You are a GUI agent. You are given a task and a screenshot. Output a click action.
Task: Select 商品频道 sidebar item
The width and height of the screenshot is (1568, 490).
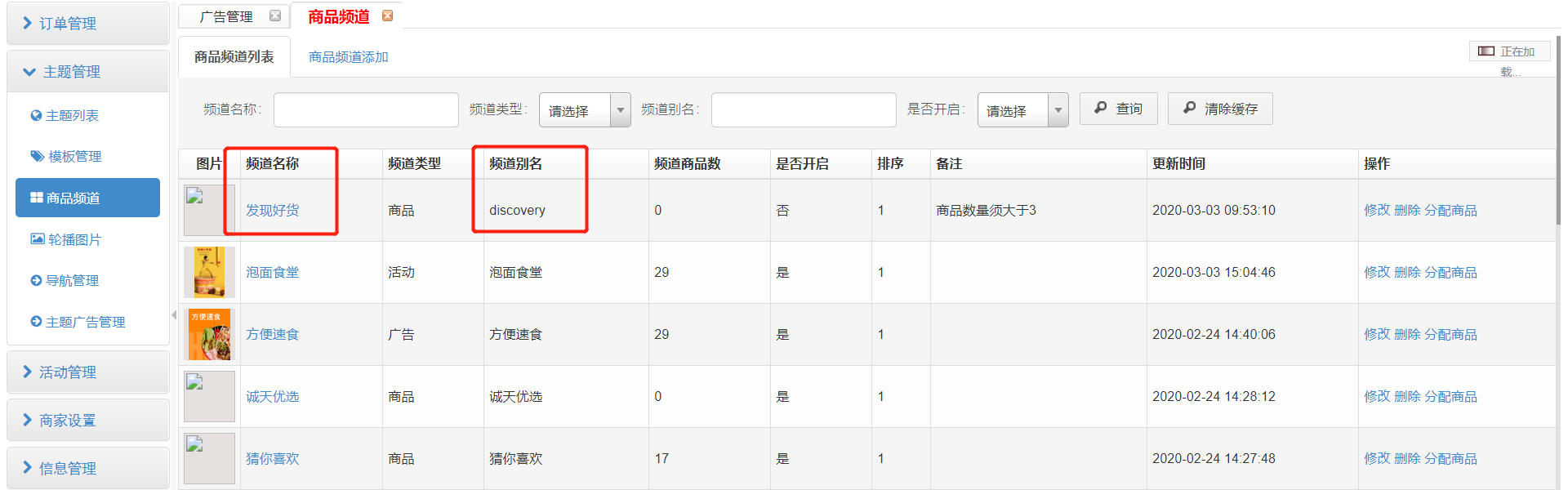[x=87, y=198]
